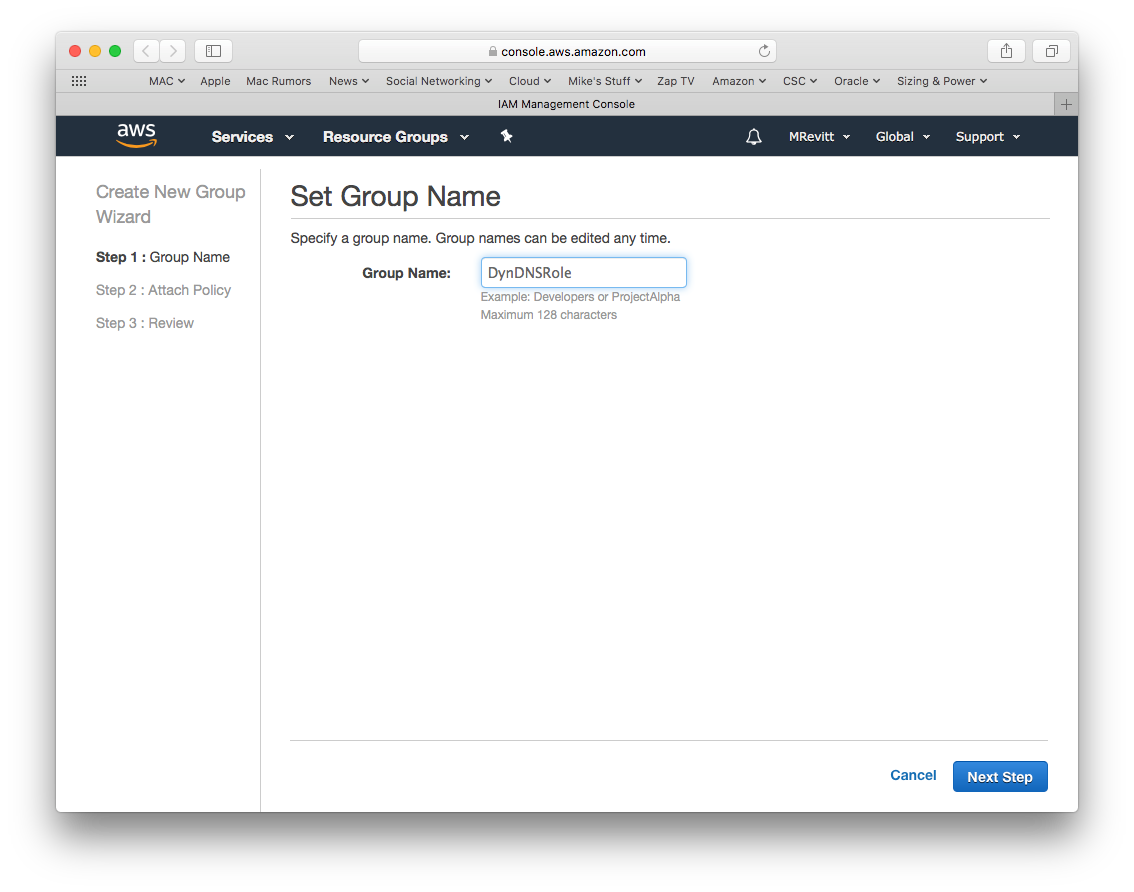Open the Mac Rumors bookmark
Screen dimensions: 1134x892
pos(278,81)
